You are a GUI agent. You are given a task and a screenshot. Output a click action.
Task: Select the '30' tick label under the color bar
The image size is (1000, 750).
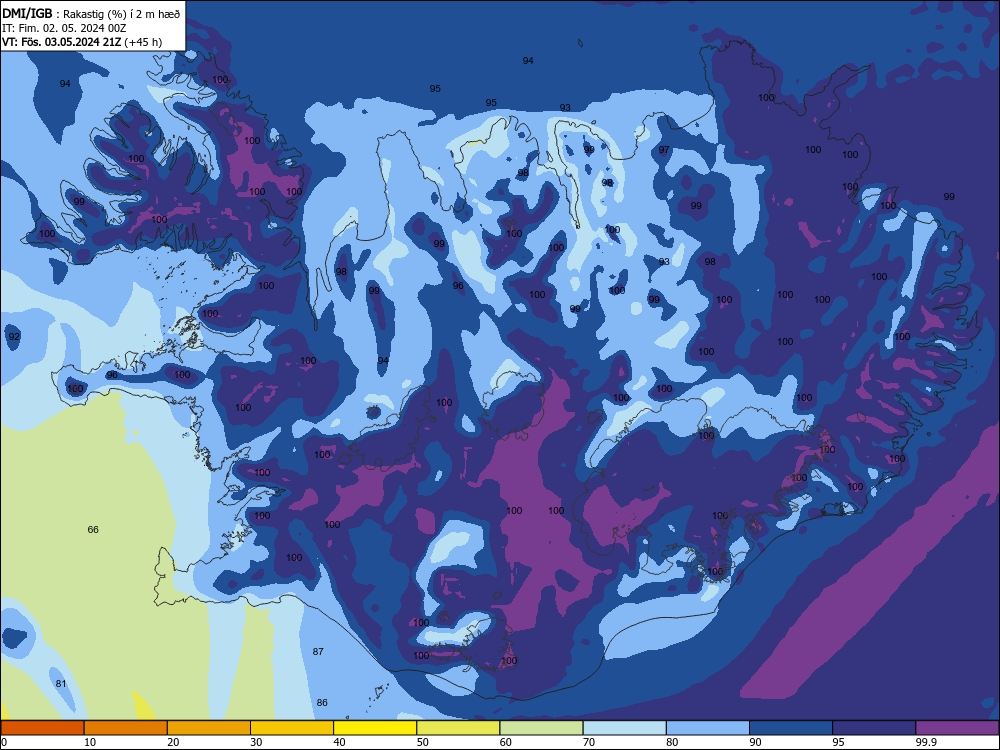256,742
